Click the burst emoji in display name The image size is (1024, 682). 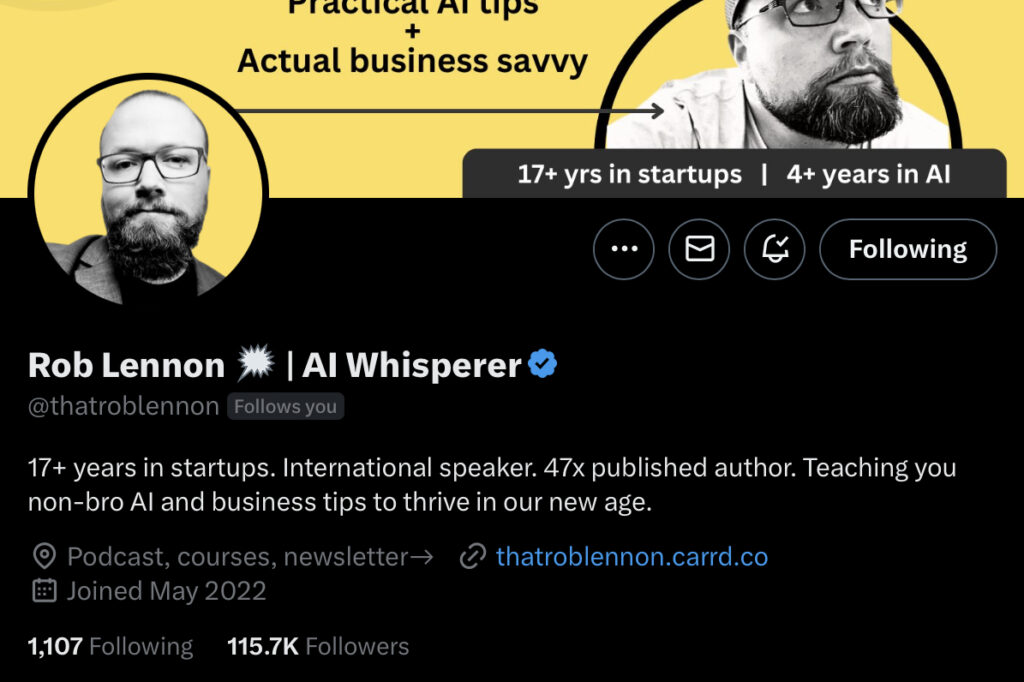click(x=255, y=363)
